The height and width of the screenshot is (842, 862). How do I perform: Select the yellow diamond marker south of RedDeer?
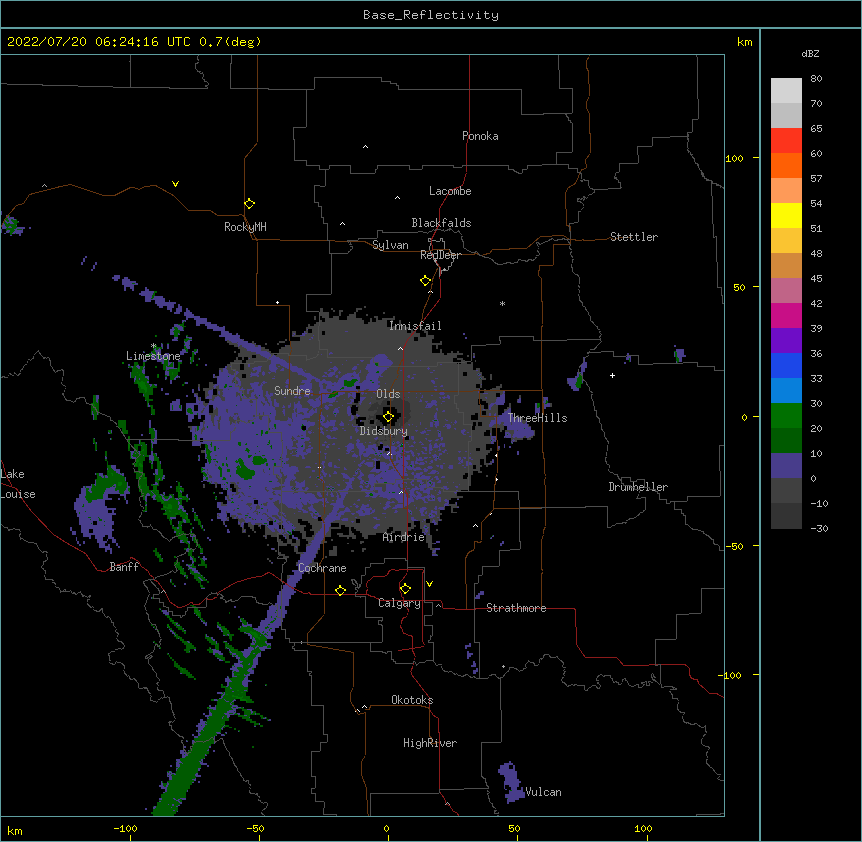click(426, 281)
